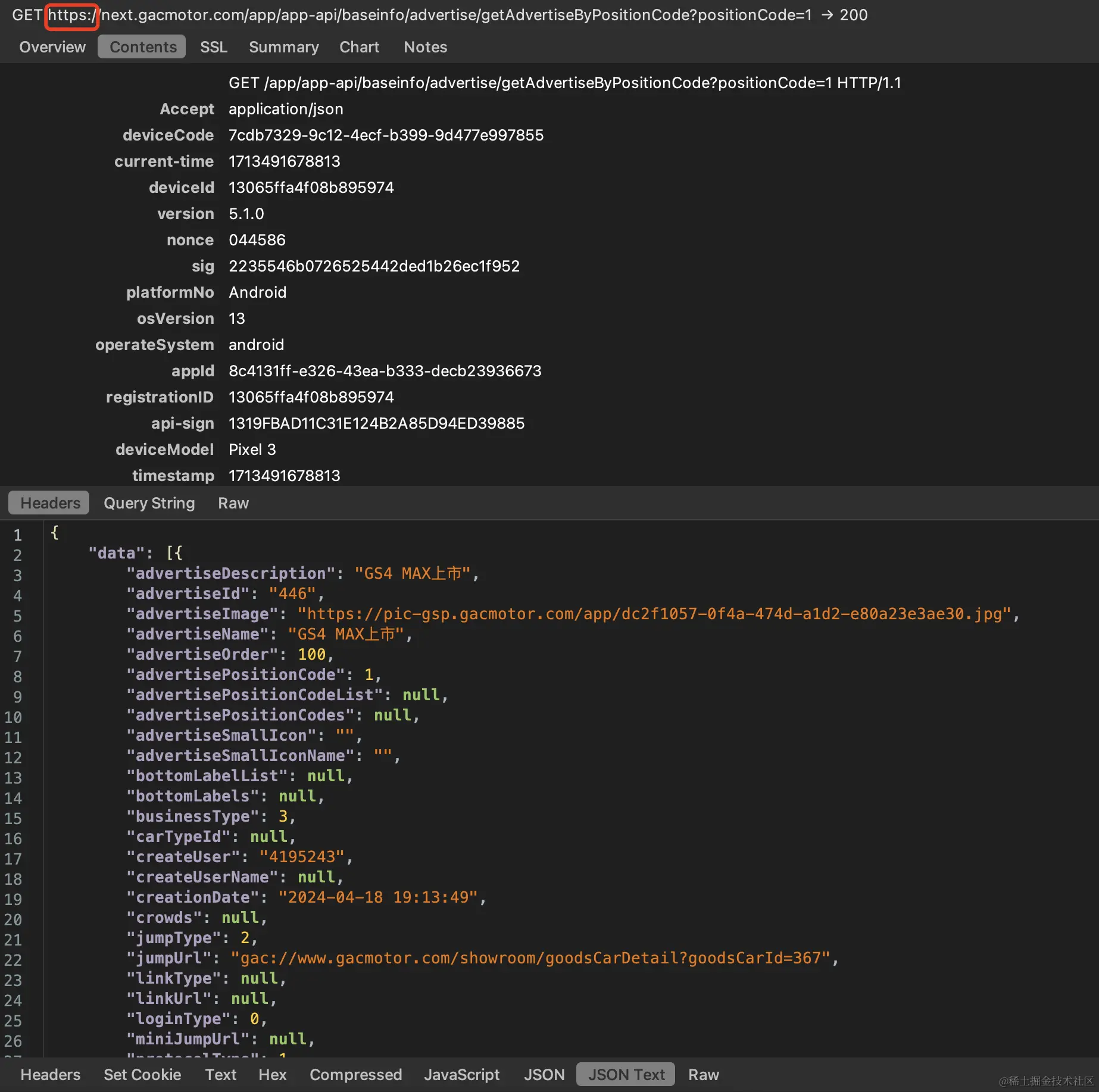Select api-sign value 1319FBAD11C31E124B2A85D94ED39885
This screenshot has height=1092, width=1099.
pos(376,423)
